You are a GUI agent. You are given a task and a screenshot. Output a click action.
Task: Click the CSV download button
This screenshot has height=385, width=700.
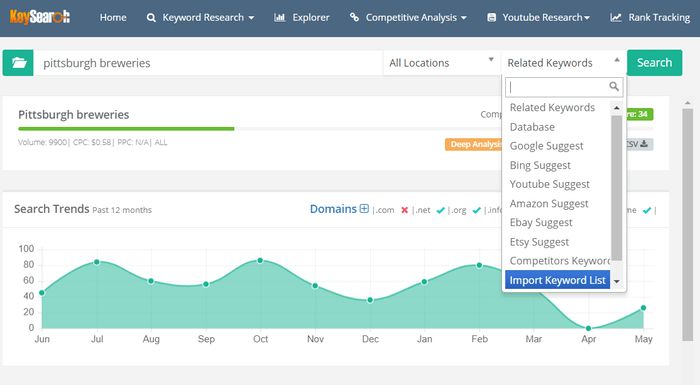tap(639, 144)
